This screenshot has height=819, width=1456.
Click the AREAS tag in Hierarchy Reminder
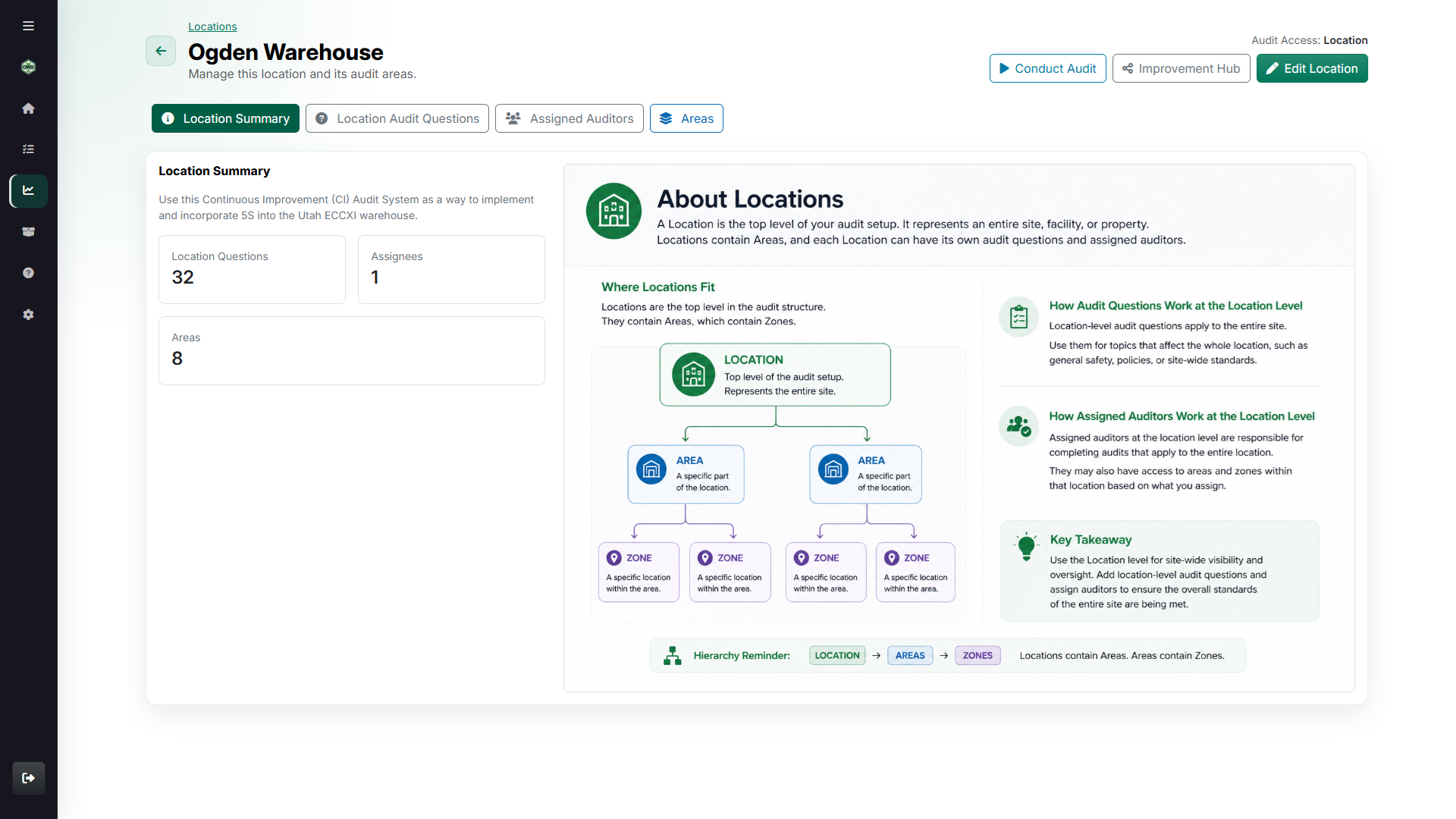pos(910,656)
